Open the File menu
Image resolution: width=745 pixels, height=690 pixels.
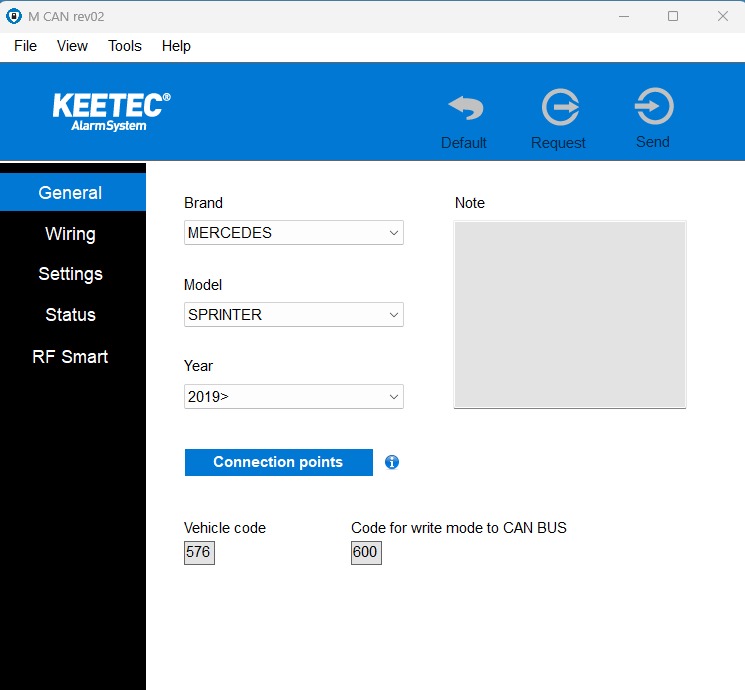pyautogui.click(x=25, y=46)
